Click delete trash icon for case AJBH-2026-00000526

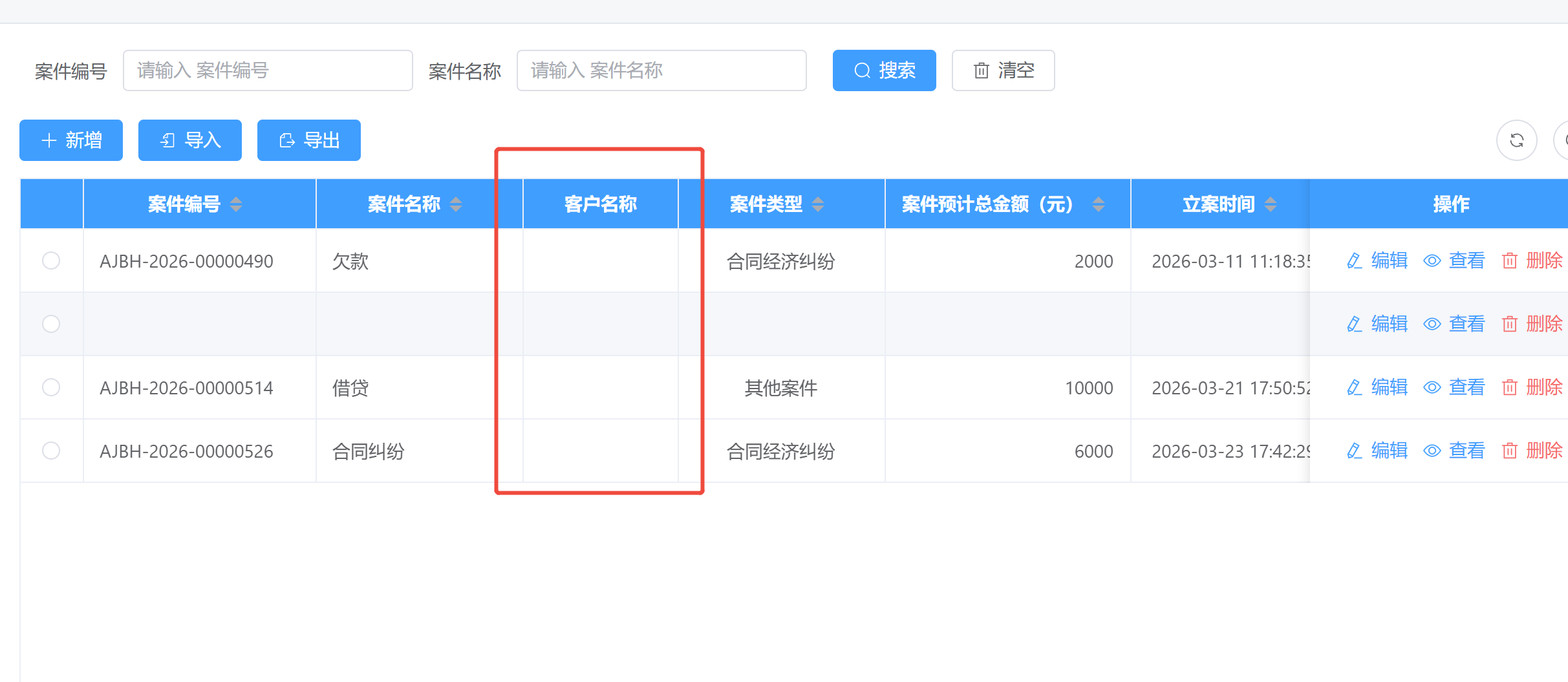[1509, 451]
